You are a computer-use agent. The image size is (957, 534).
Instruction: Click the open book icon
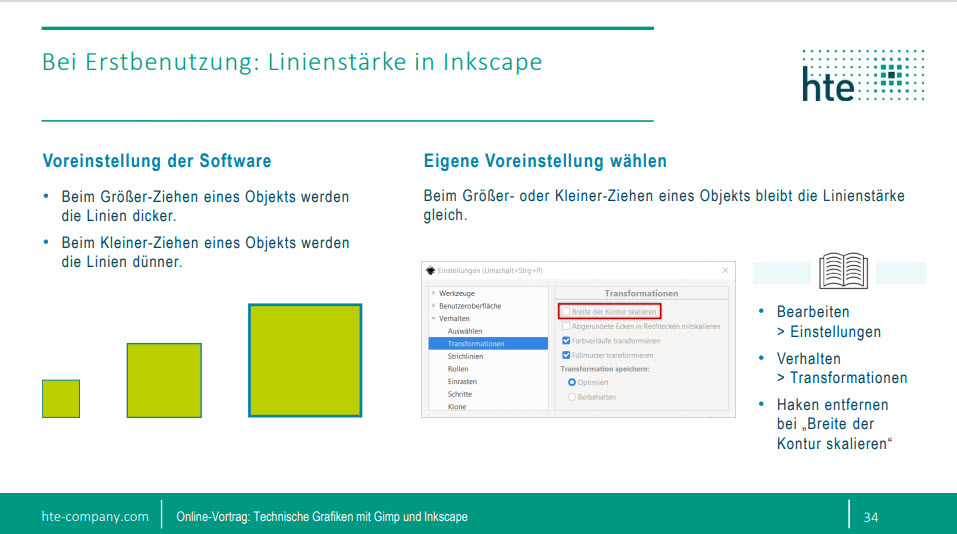click(x=843, y=270)
